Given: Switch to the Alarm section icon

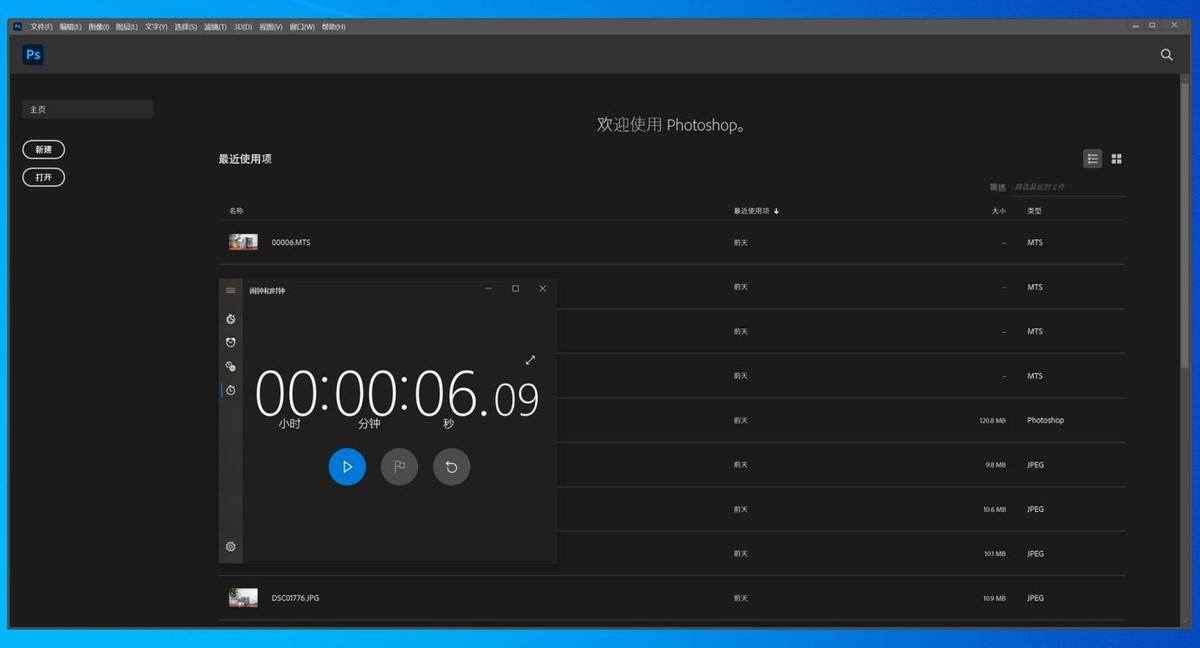Looking at the screenshot, I should [x=231, y=342].
